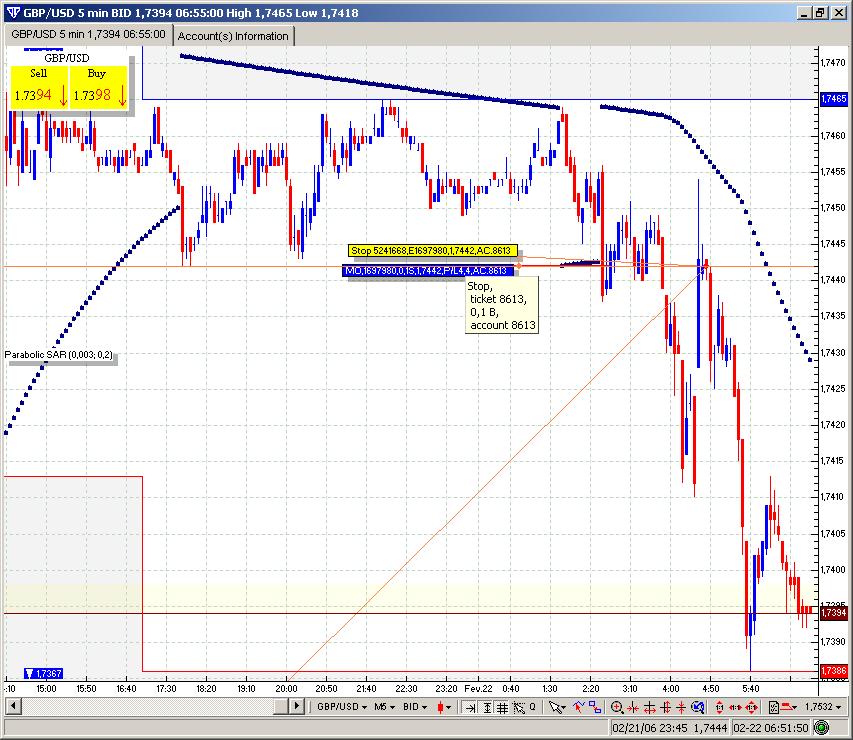Click the horizontal compress arrows icon

(633, 707)
